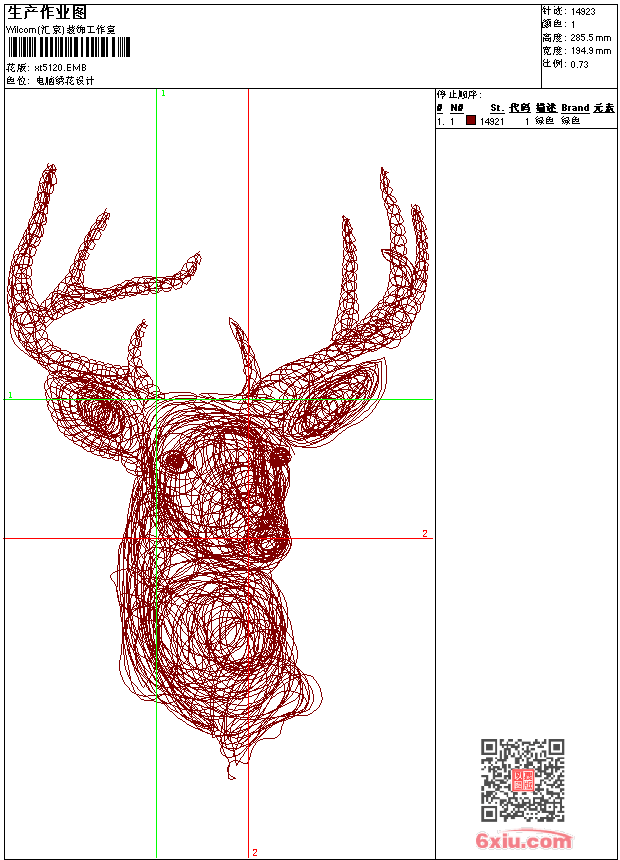The width and height of the screenshot is (620, 860).
Task: Click the height value 285.5 mm
Action: (x=590, y=37)
